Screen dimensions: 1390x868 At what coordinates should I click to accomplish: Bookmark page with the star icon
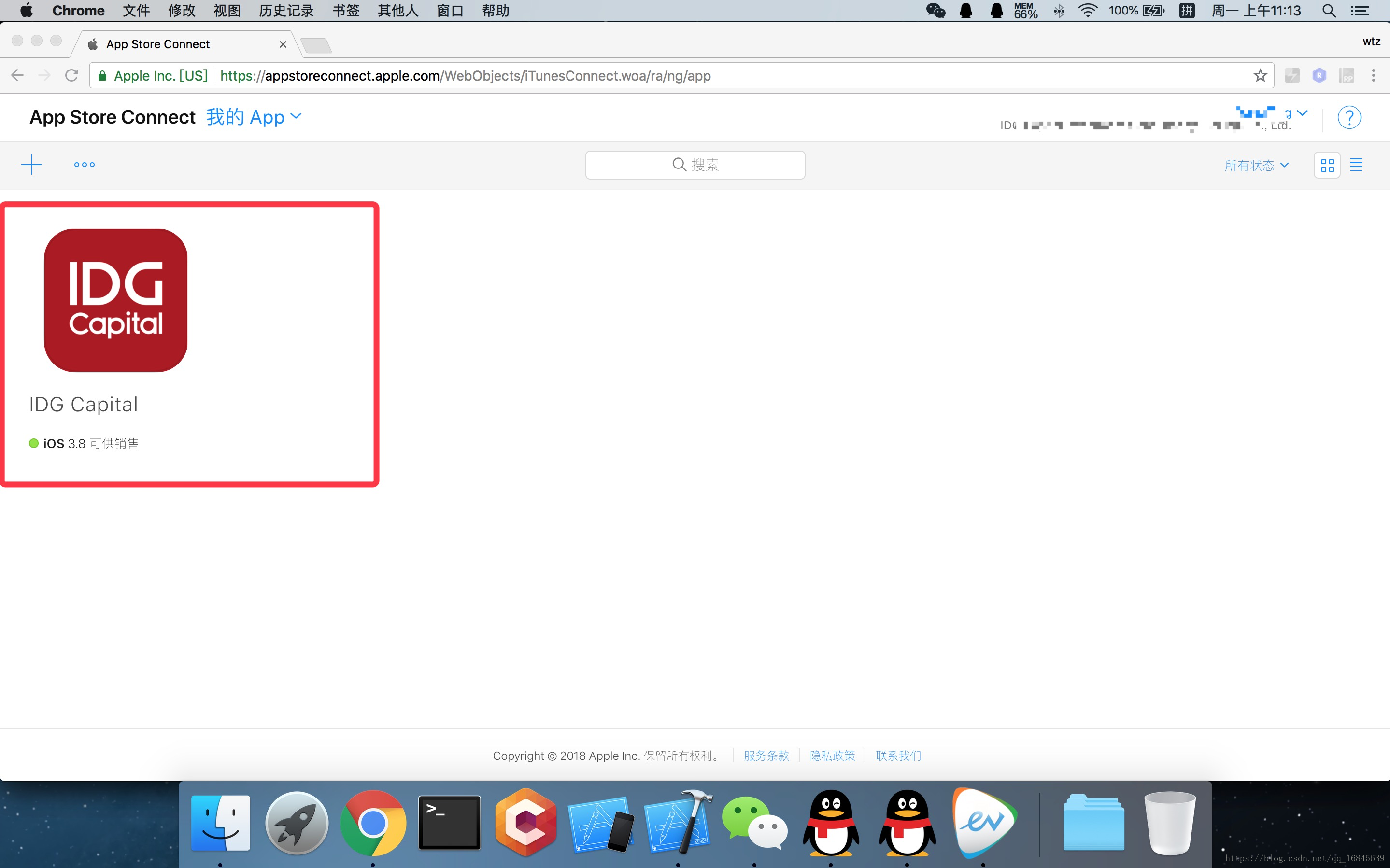pyautogui.click(x=1260, y=75)
